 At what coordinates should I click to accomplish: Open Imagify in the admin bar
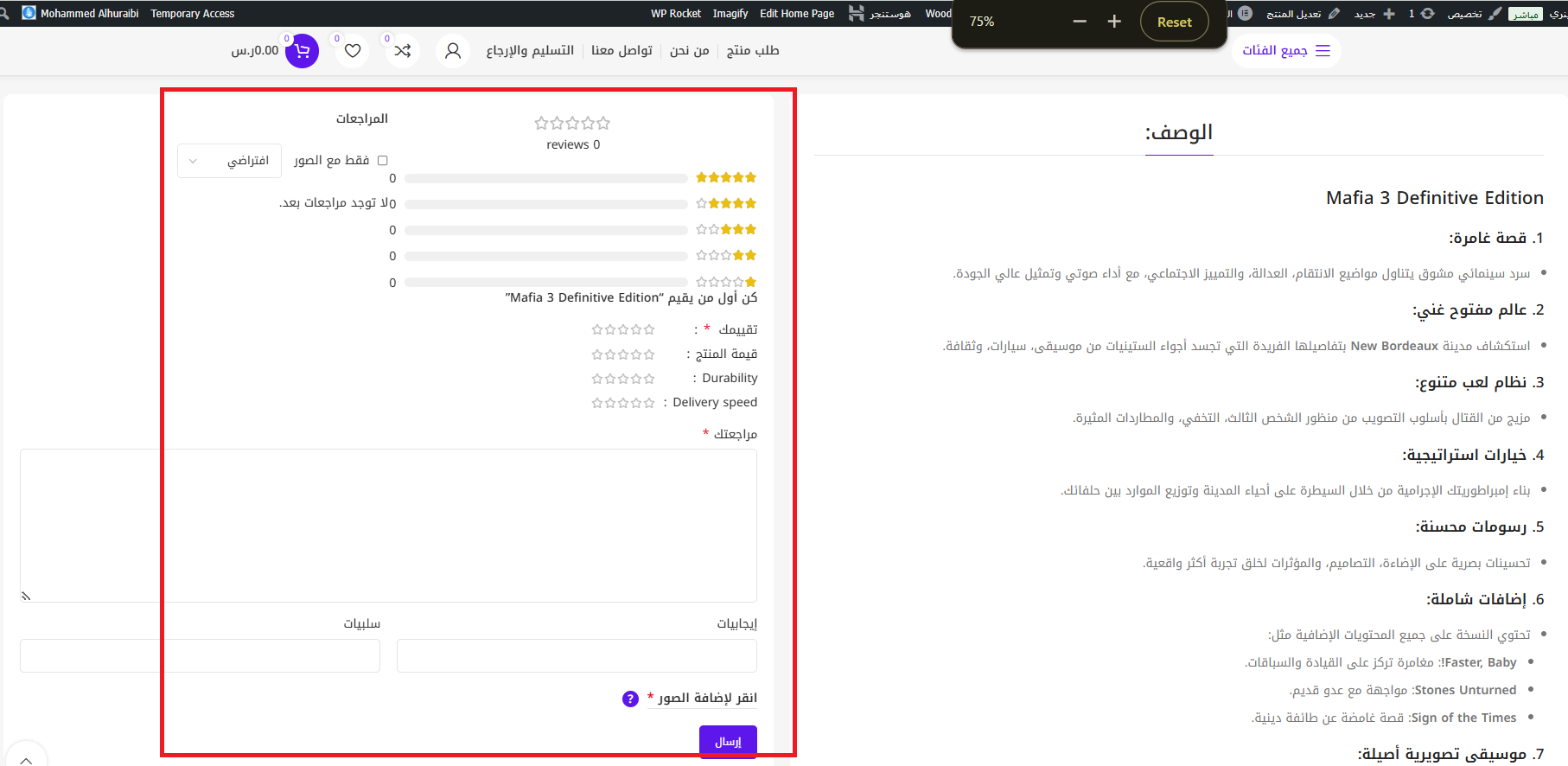click(x=730, y=13)
